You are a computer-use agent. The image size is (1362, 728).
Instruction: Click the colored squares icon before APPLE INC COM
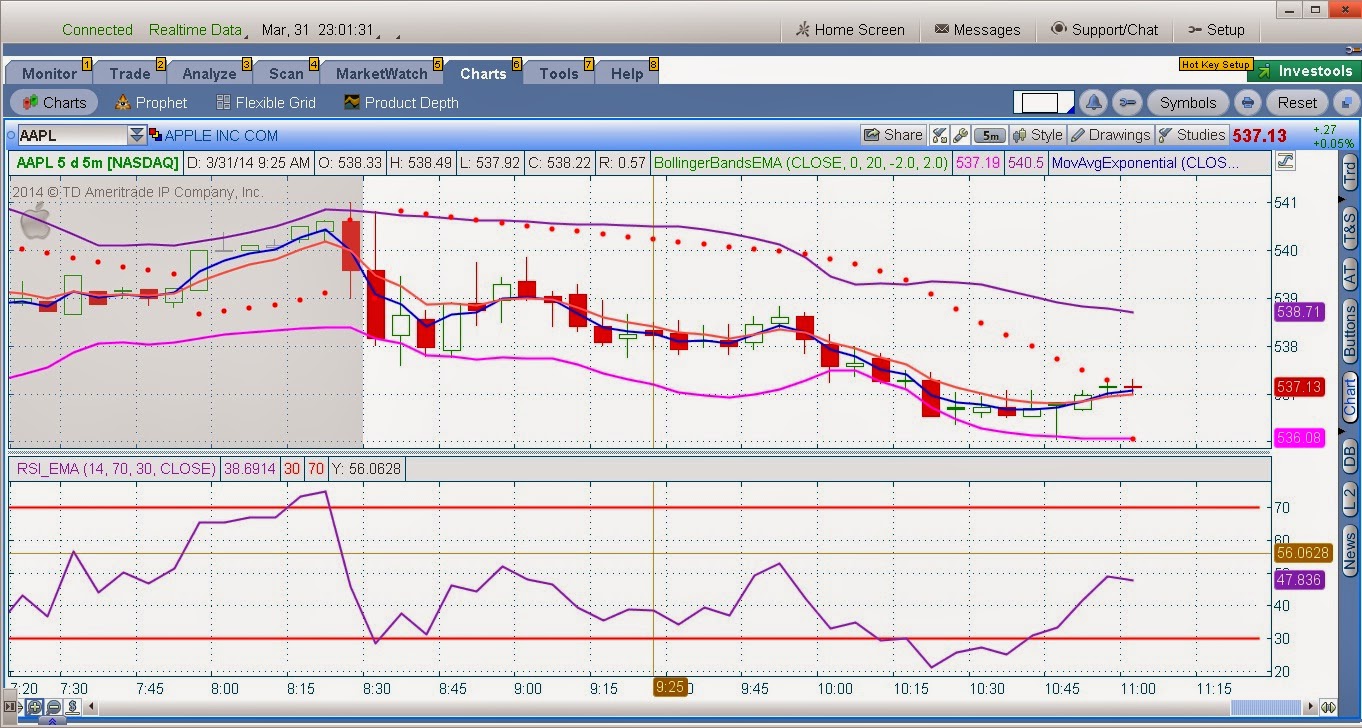(155, 135)
